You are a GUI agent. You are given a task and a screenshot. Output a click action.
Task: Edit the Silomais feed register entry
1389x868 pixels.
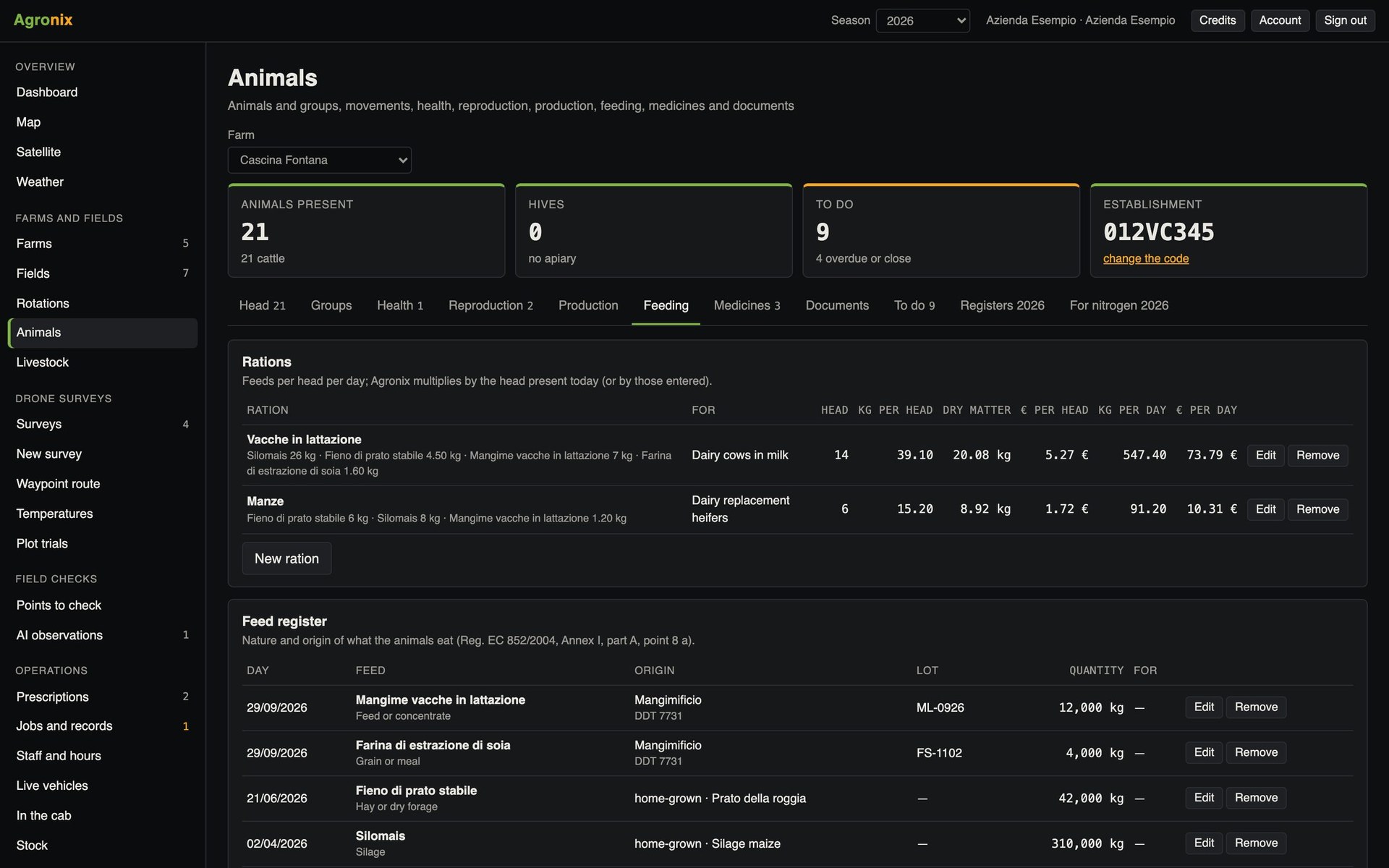[1204, 843]
